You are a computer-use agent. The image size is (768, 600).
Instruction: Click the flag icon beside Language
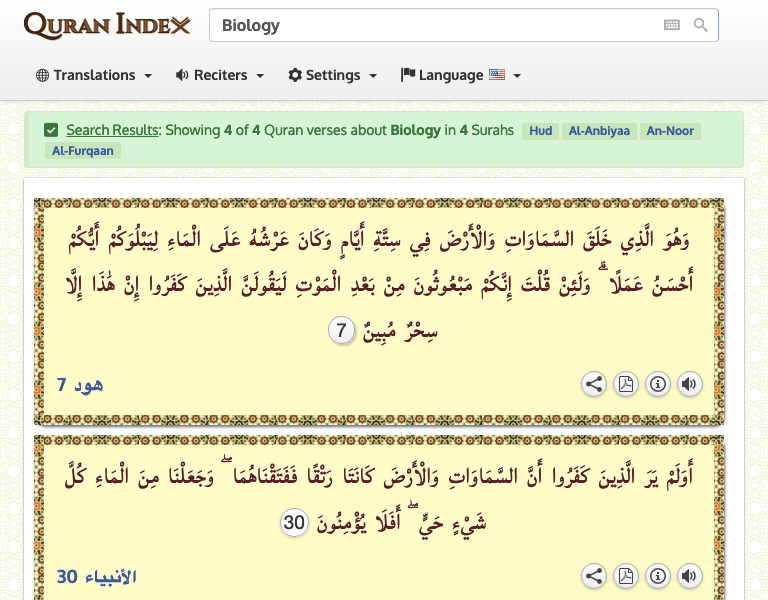click(x=408, y=74)
